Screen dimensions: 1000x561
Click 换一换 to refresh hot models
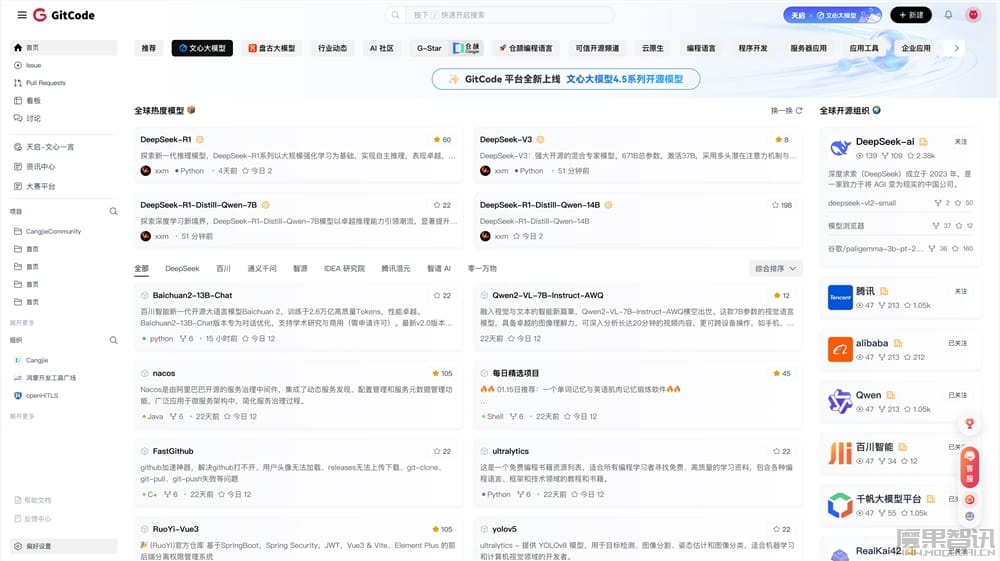pos(786,110)
